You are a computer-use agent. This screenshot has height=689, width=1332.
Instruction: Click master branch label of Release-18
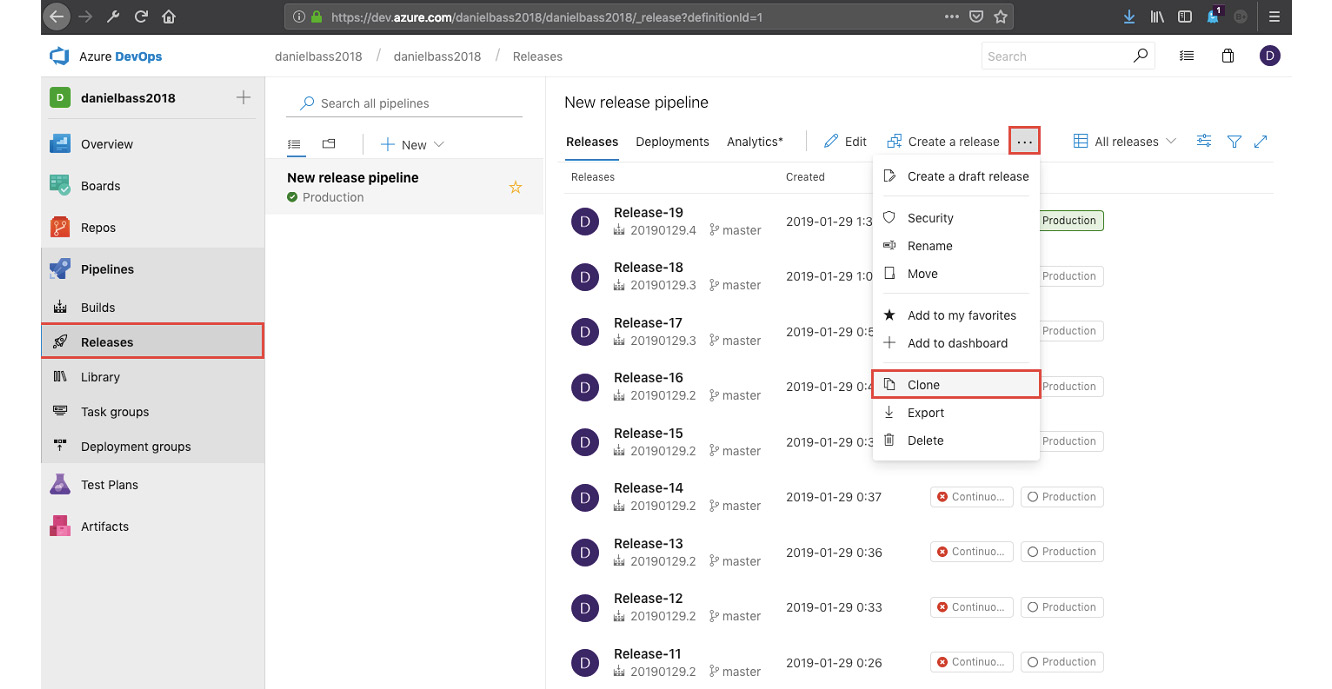(x=735, y=285)
